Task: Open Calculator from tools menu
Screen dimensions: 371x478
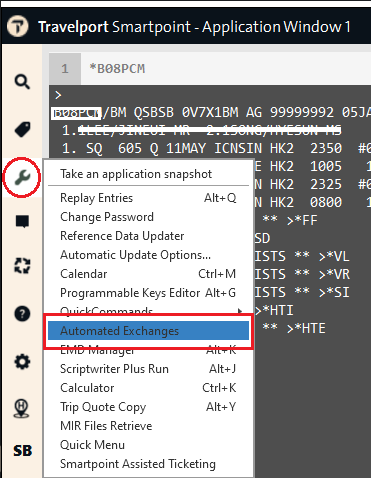Action: (148, 388)
